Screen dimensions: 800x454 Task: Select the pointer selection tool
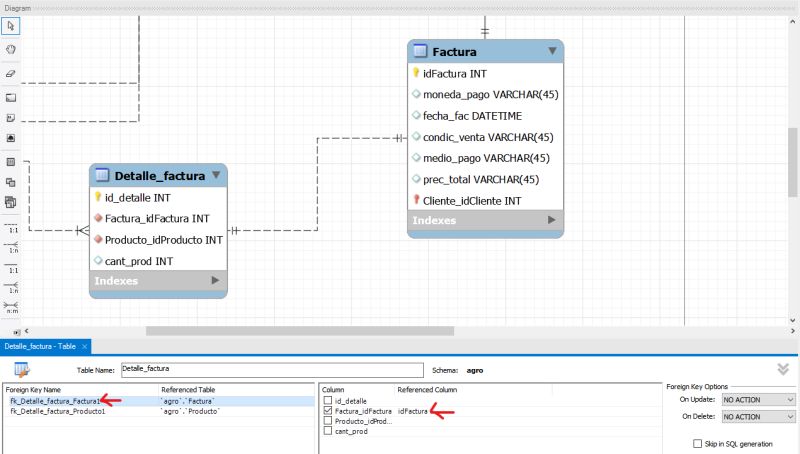point(11,26)
